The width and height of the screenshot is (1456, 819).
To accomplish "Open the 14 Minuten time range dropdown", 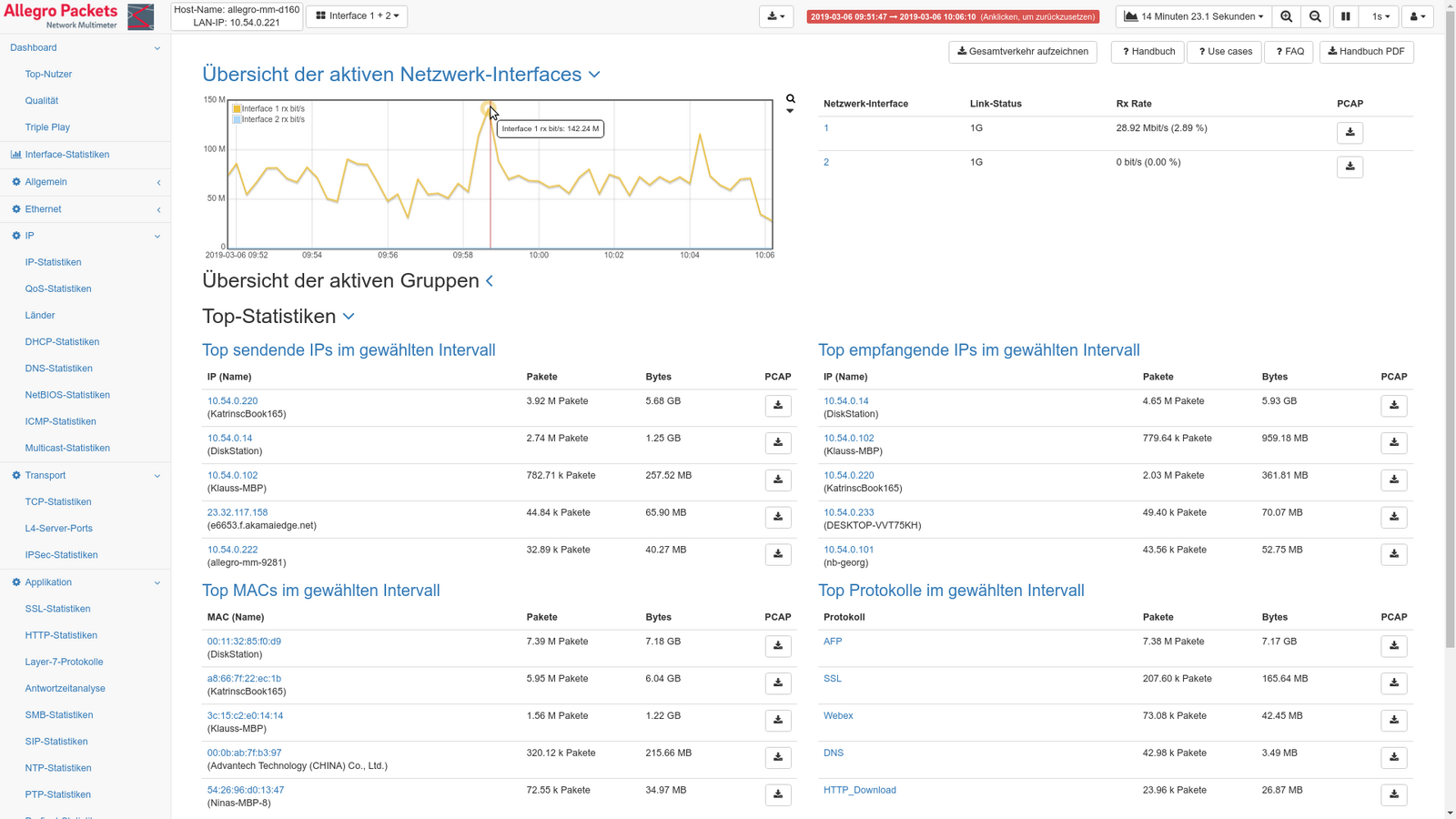I will [1193, 16].
